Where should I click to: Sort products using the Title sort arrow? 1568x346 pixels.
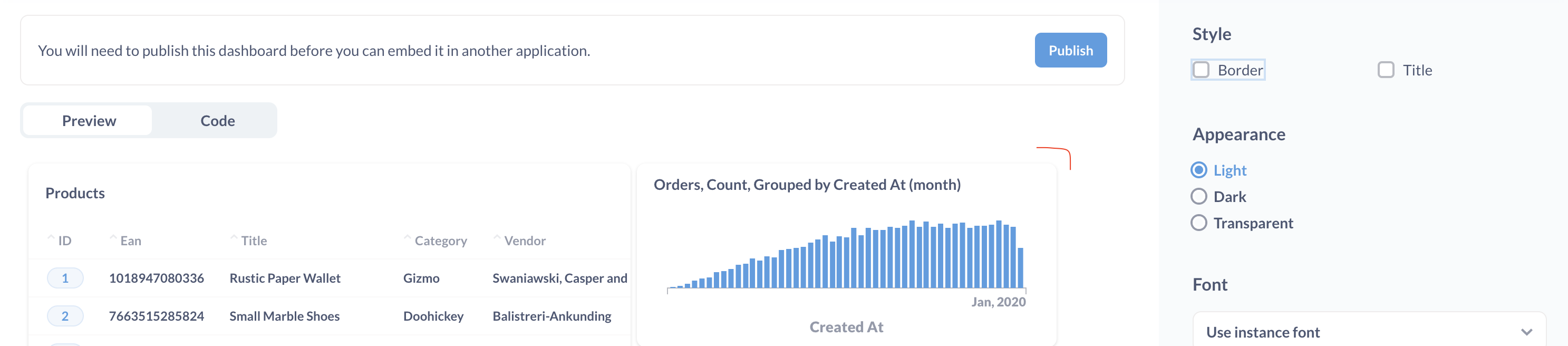(x=233, y=237)
